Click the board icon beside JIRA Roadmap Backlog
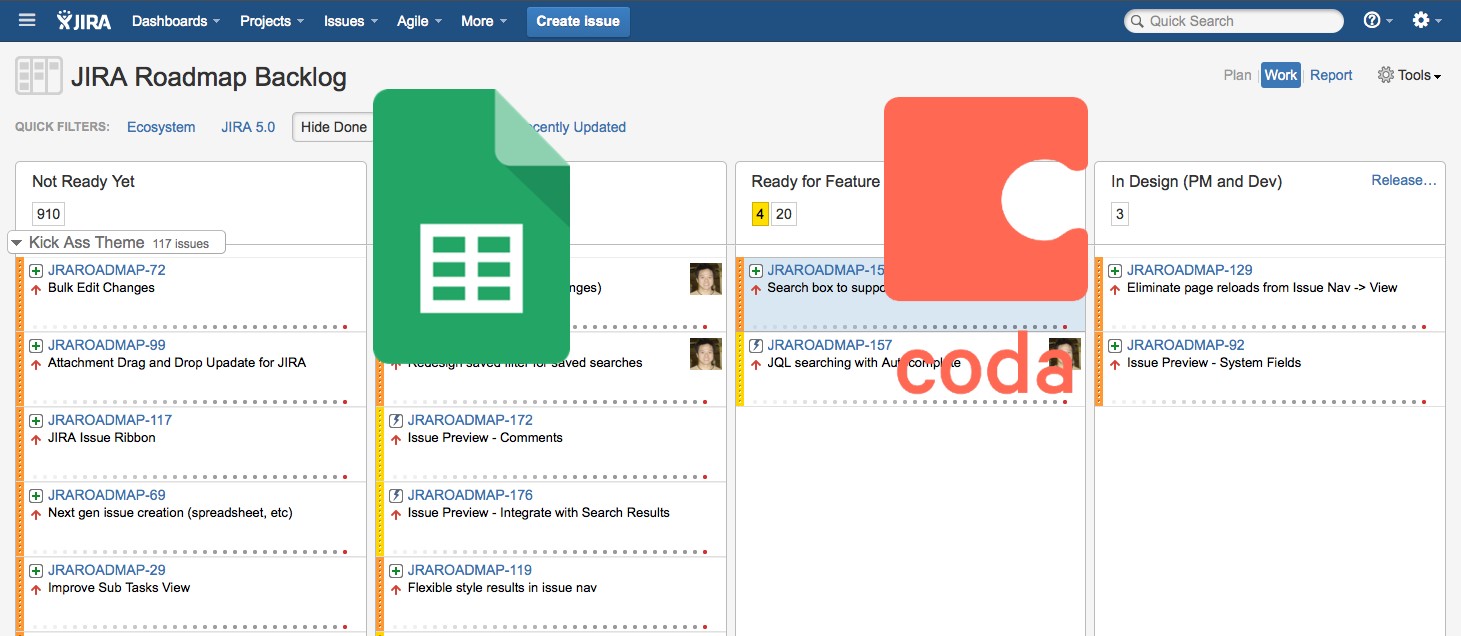Viewport: 1461px width, 636px height. [38, 76]
